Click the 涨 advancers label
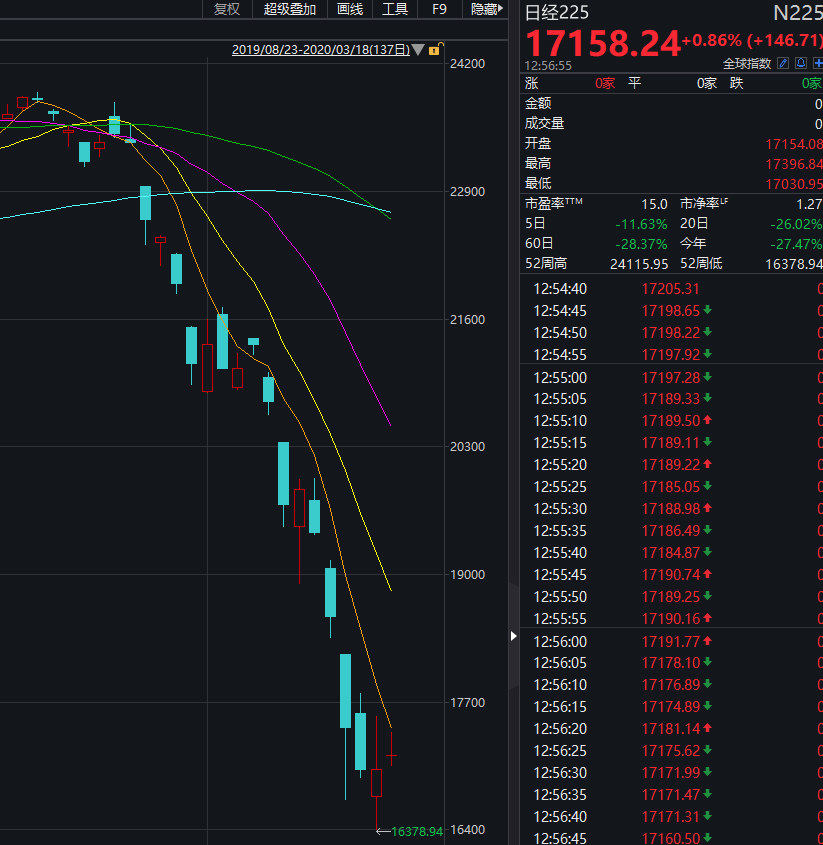 click(x=531, y=83)
